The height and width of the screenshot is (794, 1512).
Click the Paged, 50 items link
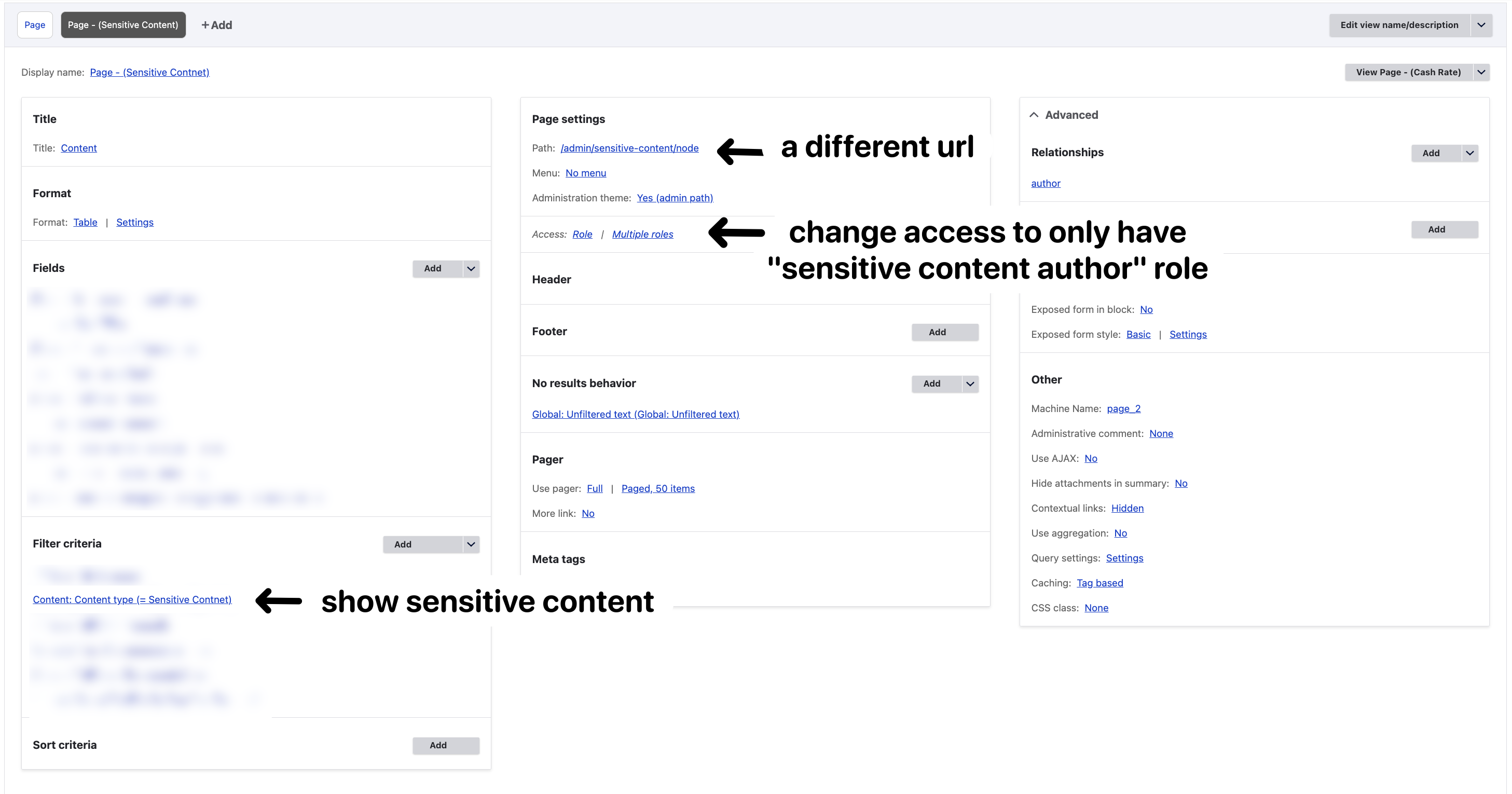click(657, 488)
